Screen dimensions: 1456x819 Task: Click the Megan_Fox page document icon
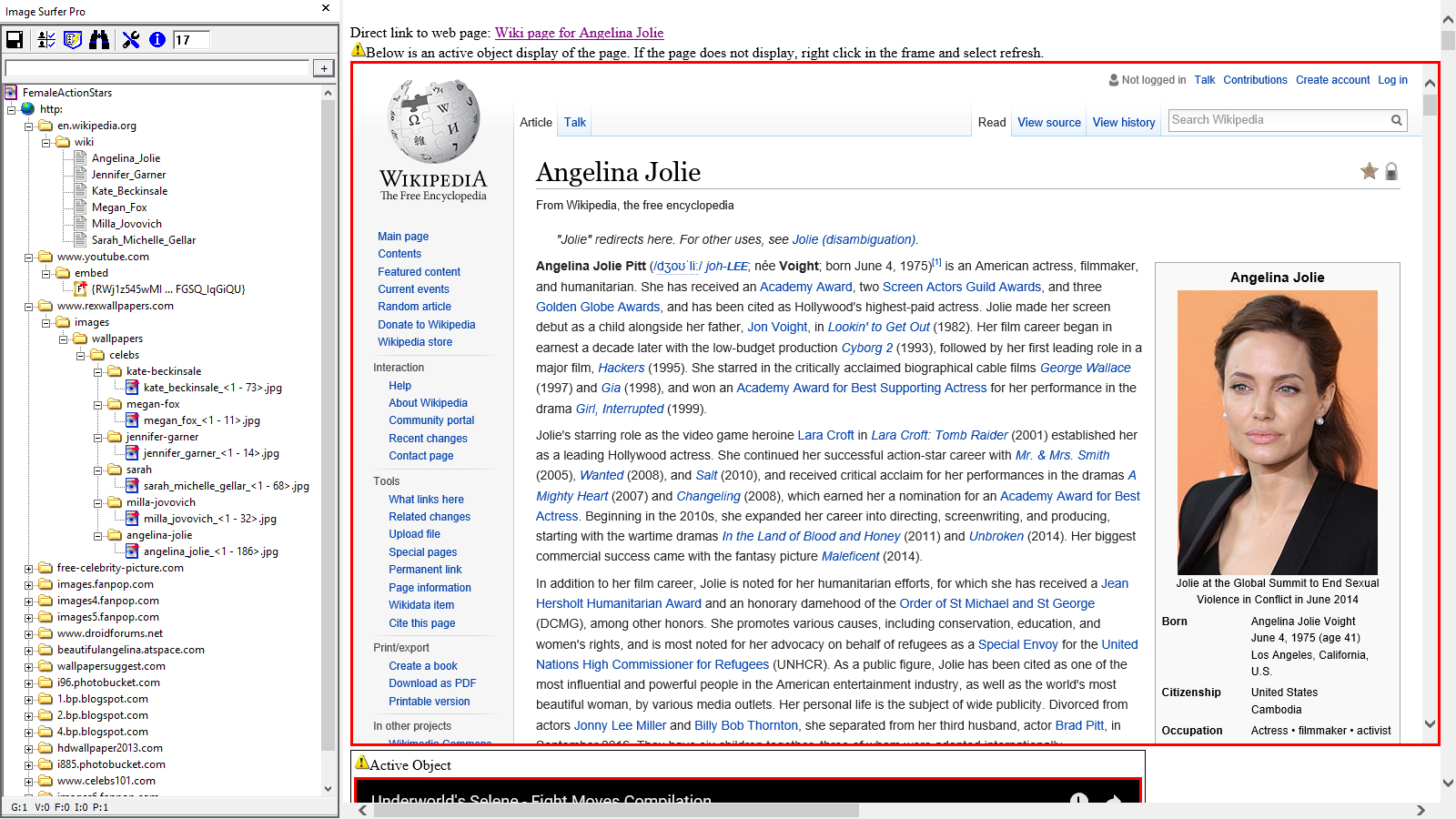(80, 207)
